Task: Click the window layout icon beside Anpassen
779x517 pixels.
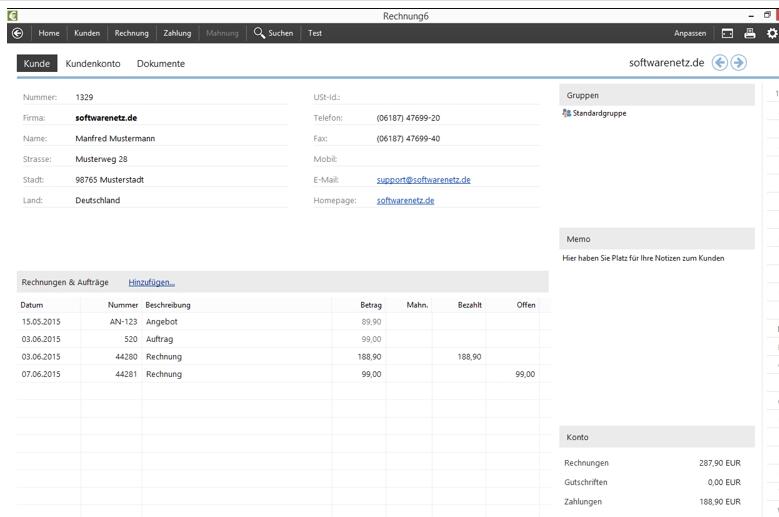Action: 727,33
